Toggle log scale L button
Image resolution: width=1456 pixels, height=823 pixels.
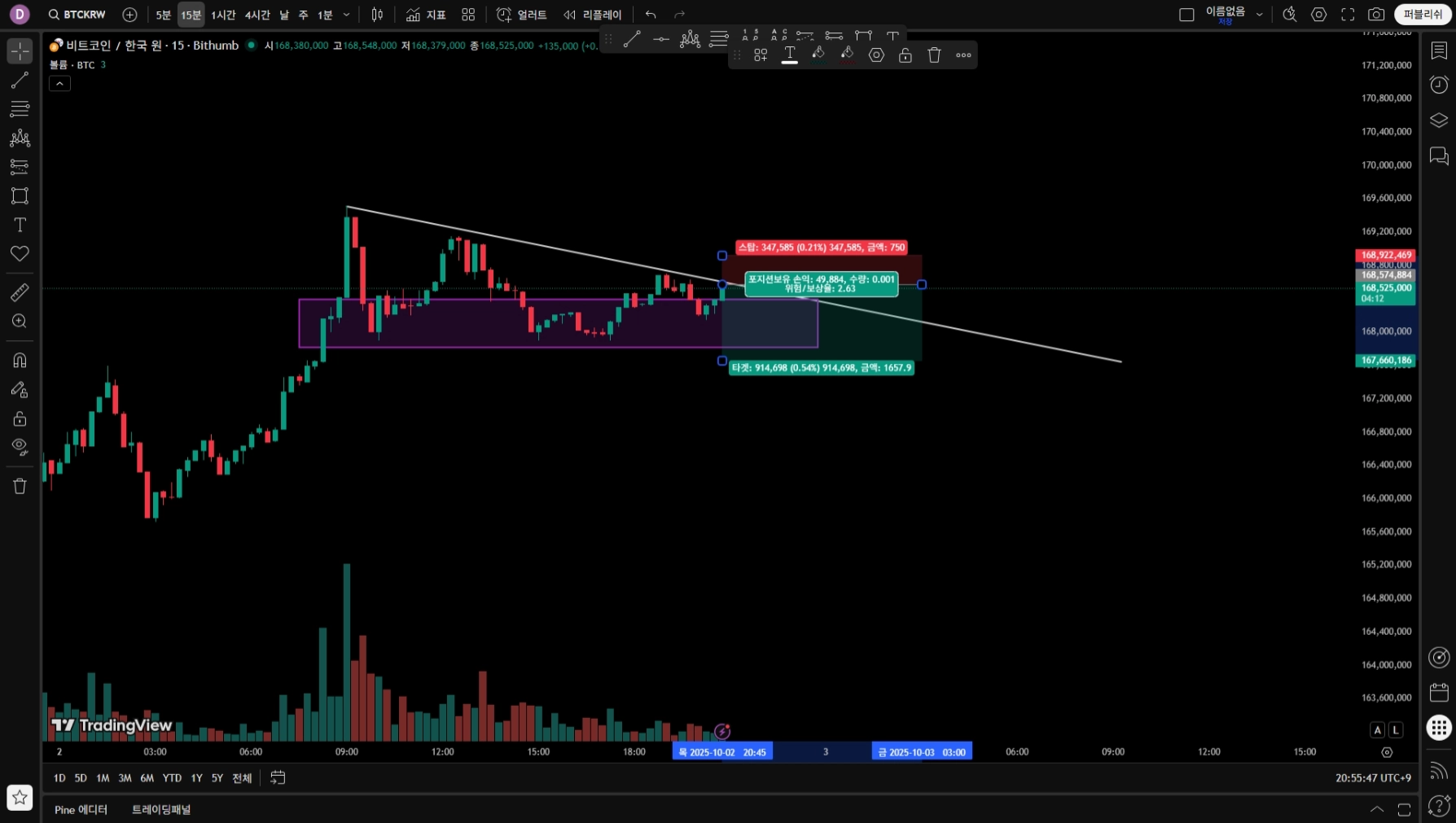[x=1396, y=730]
